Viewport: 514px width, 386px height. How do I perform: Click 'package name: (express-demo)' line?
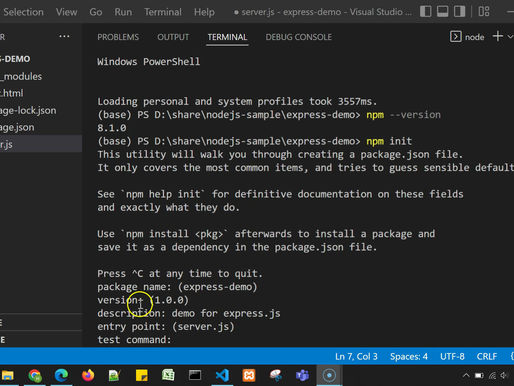tap(177, 287)
